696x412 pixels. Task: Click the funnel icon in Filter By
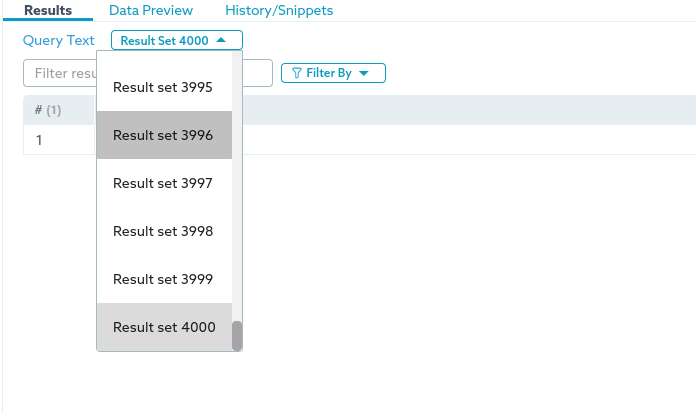click(297, 73)
